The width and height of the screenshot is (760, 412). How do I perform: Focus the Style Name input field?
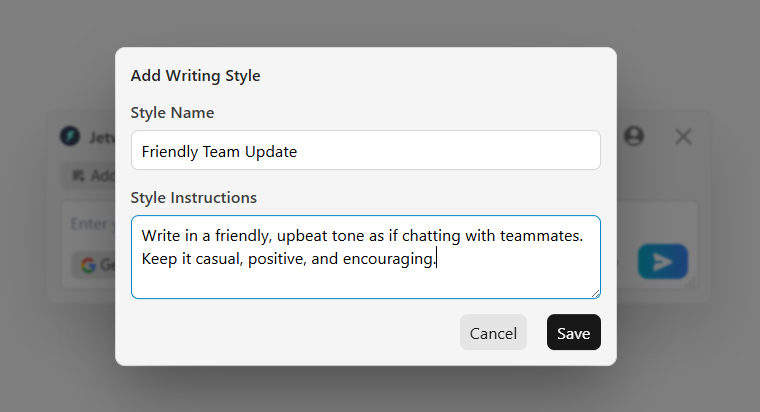pos(365,151)
